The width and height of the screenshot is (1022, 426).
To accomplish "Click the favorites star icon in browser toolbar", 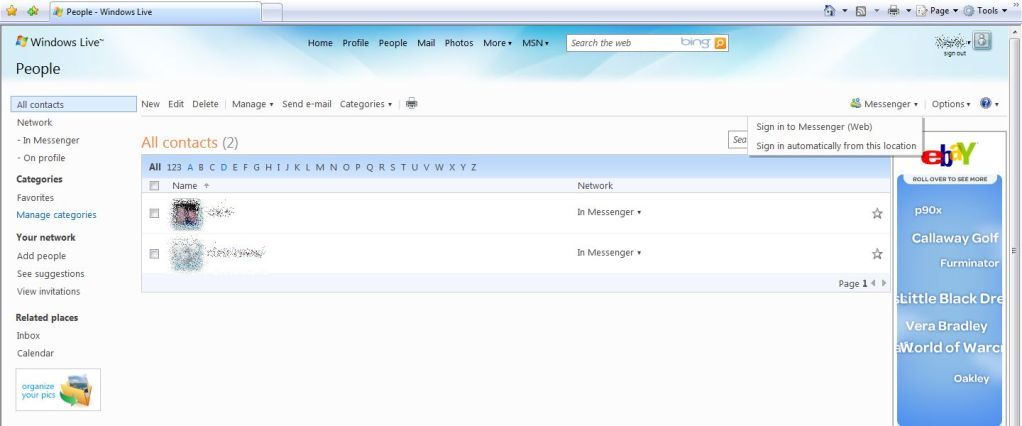I will tap(12, 11).
